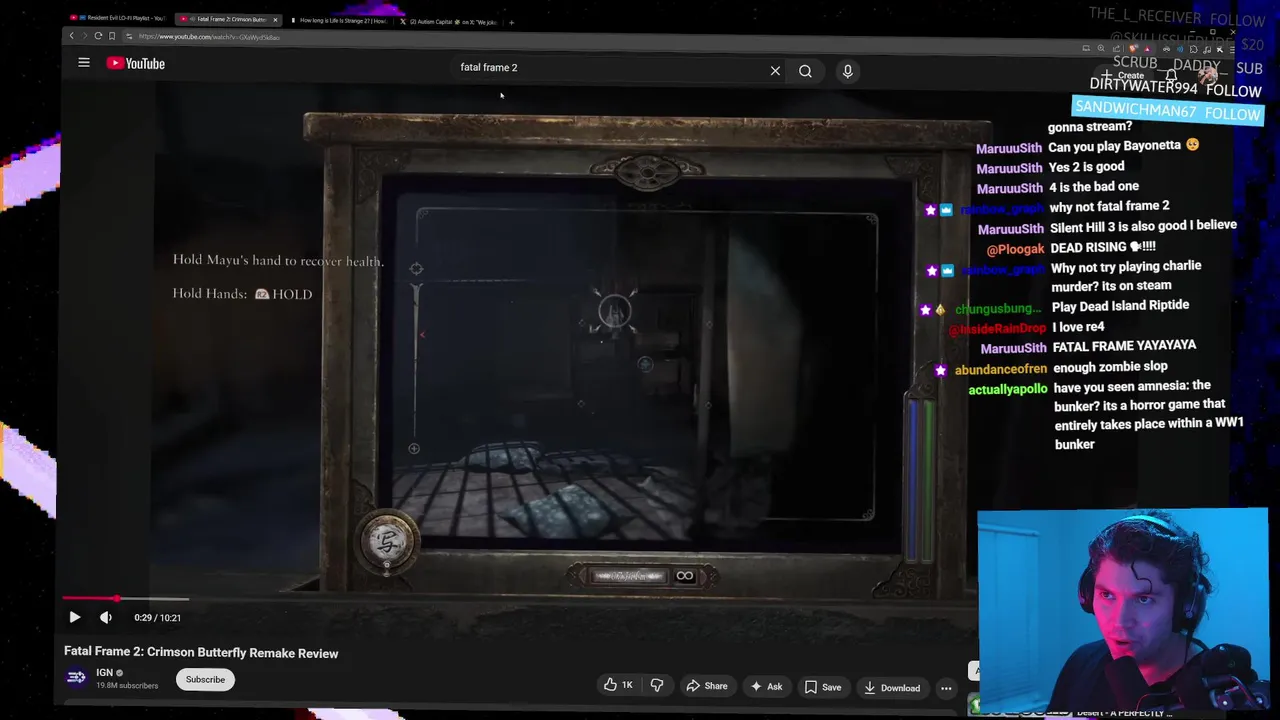This screenshot has width=1280, height=720.
Task: Open the three-dot more actions menu
Action: click(946, 688)
